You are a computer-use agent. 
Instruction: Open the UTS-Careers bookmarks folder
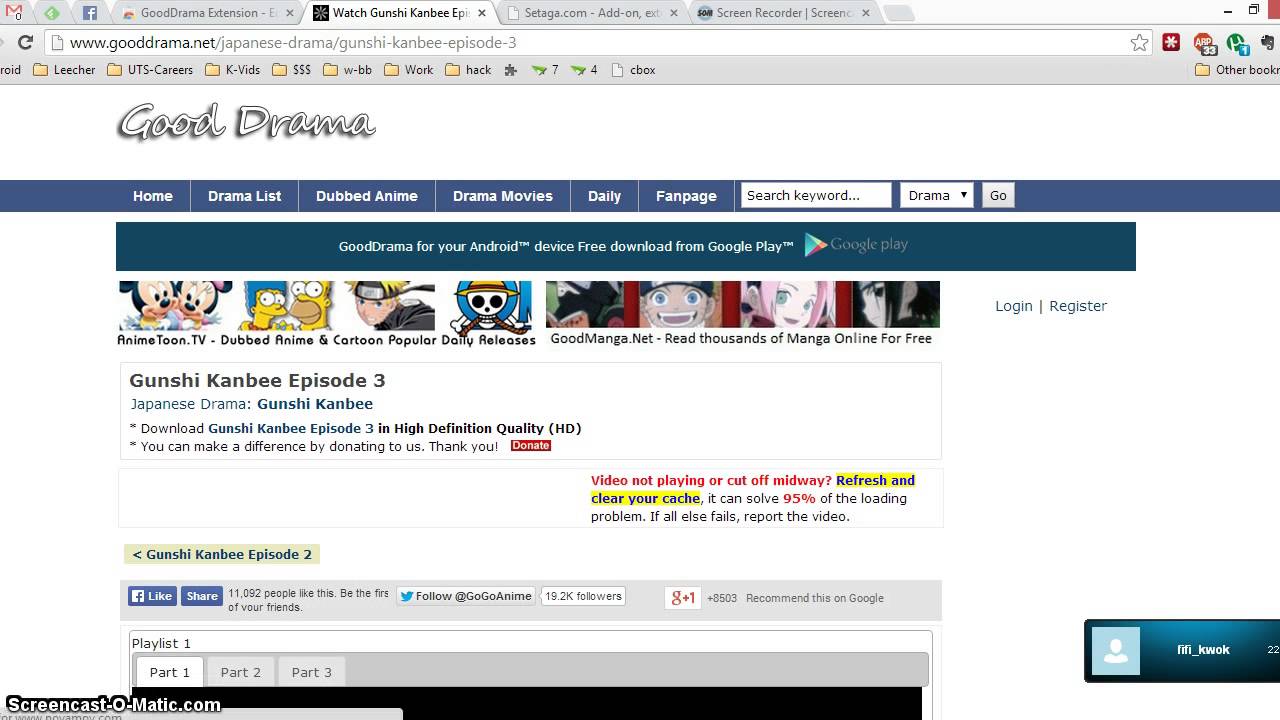click(150, 70)
